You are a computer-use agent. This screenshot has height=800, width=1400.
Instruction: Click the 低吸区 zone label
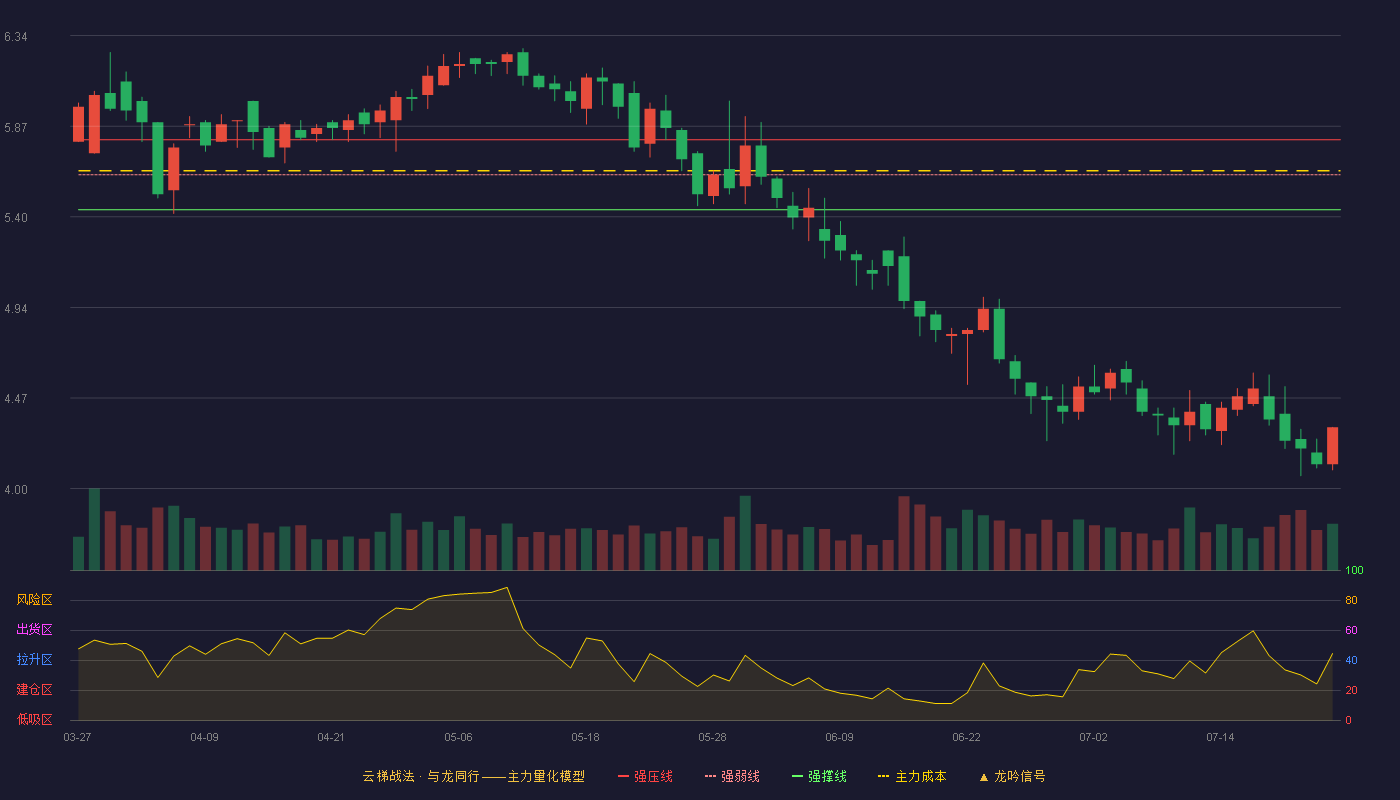tap(34, 719)
